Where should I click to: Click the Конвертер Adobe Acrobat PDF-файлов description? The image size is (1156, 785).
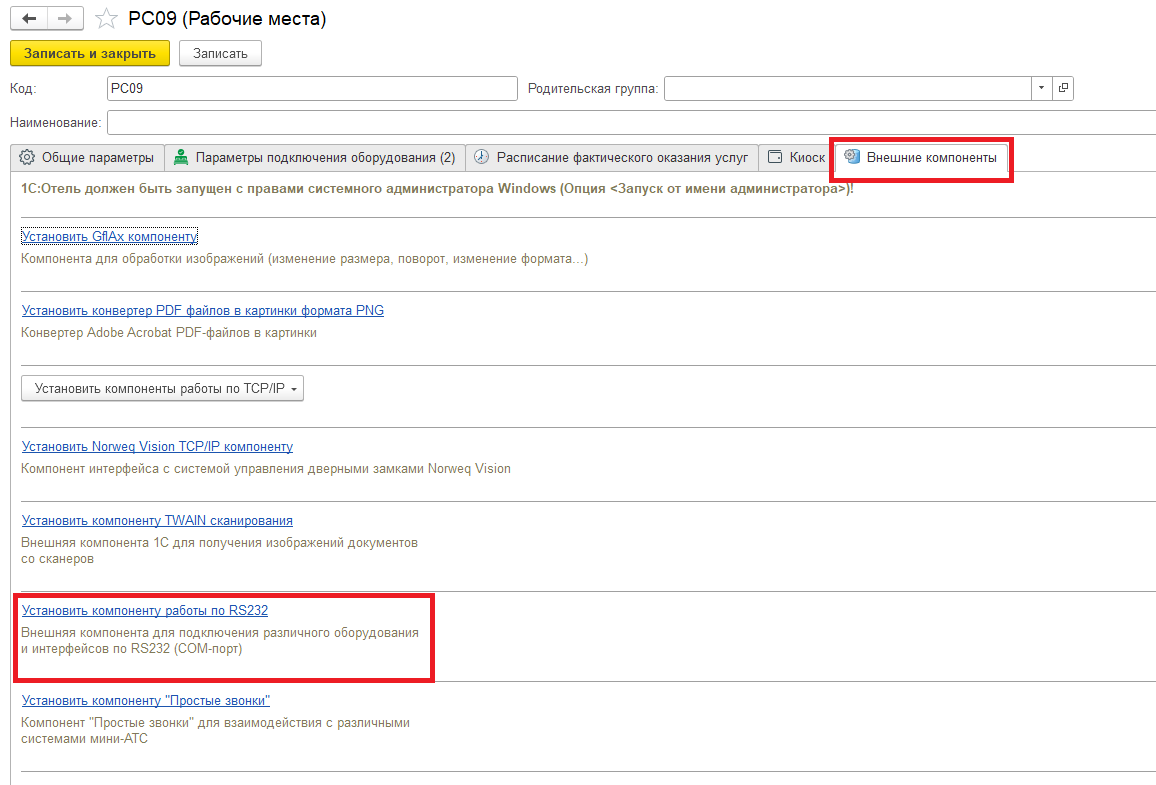point(169,332)
